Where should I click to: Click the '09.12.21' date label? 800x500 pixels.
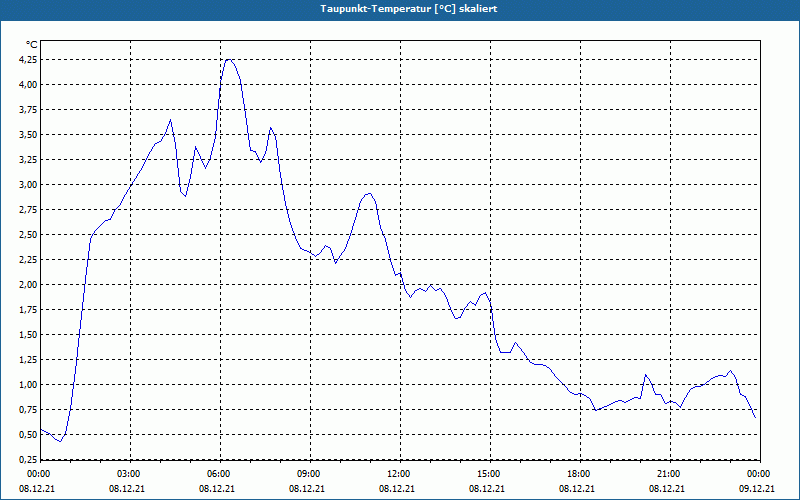pos(757,489)
